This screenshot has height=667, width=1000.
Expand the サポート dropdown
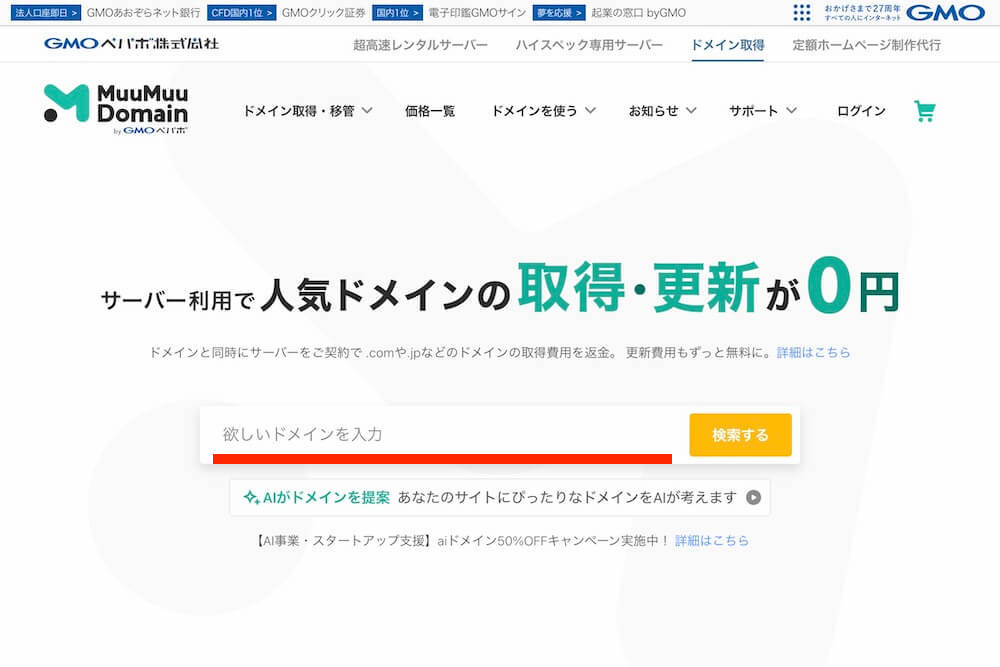tap(762, 111)
